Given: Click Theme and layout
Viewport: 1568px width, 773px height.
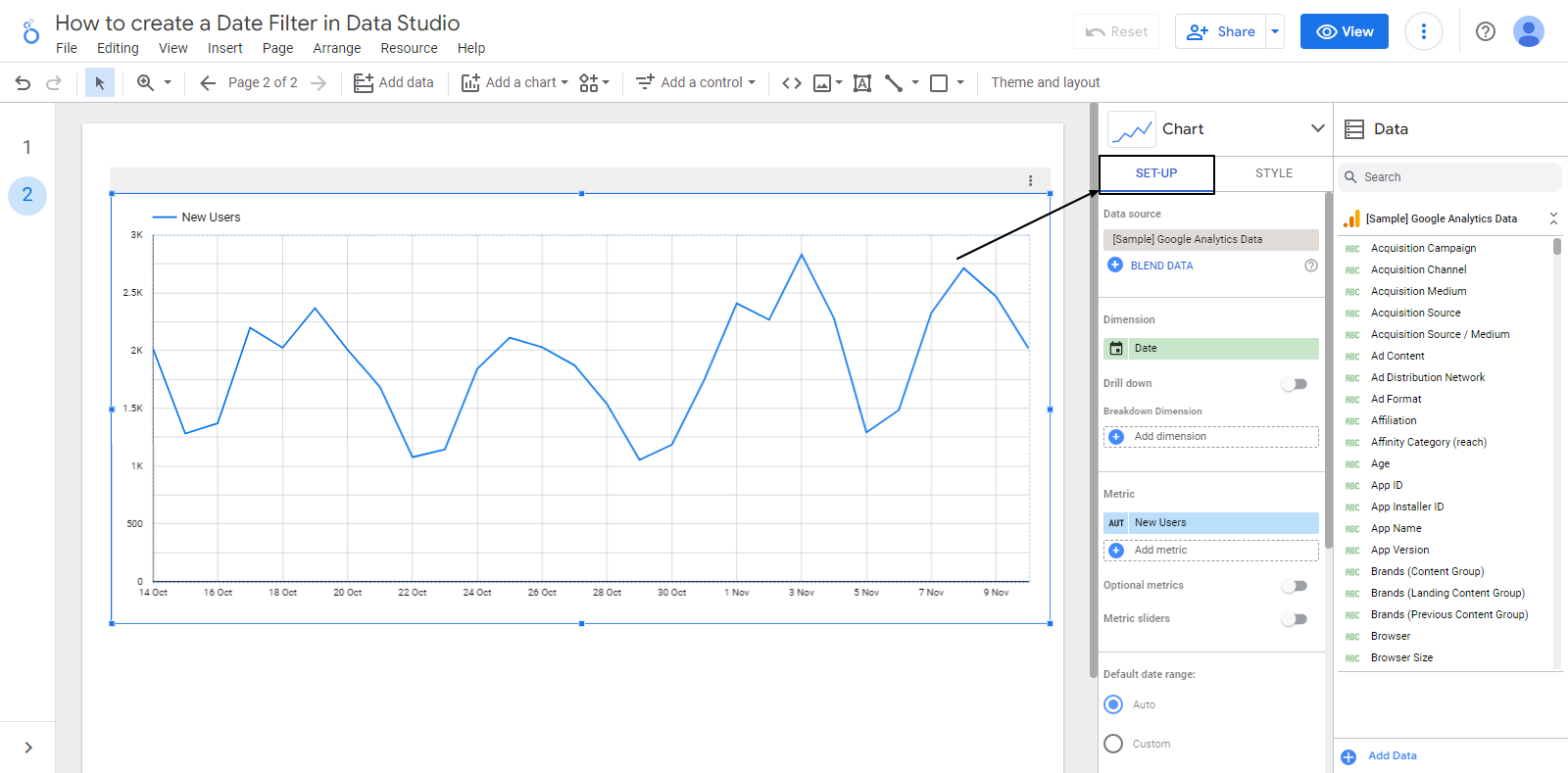Looking at the screenshot, I should tap(1046, 83).
